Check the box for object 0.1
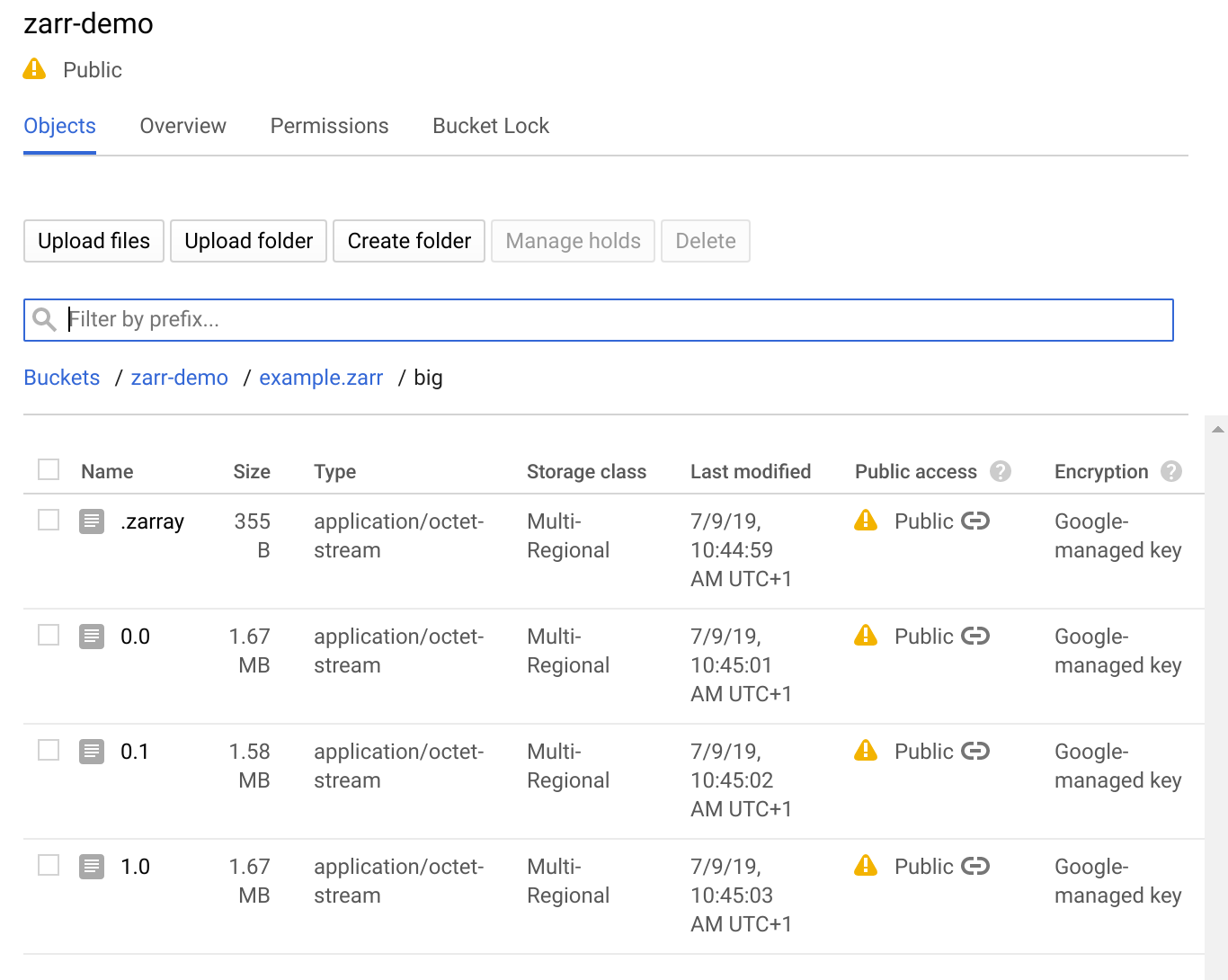 49,750
